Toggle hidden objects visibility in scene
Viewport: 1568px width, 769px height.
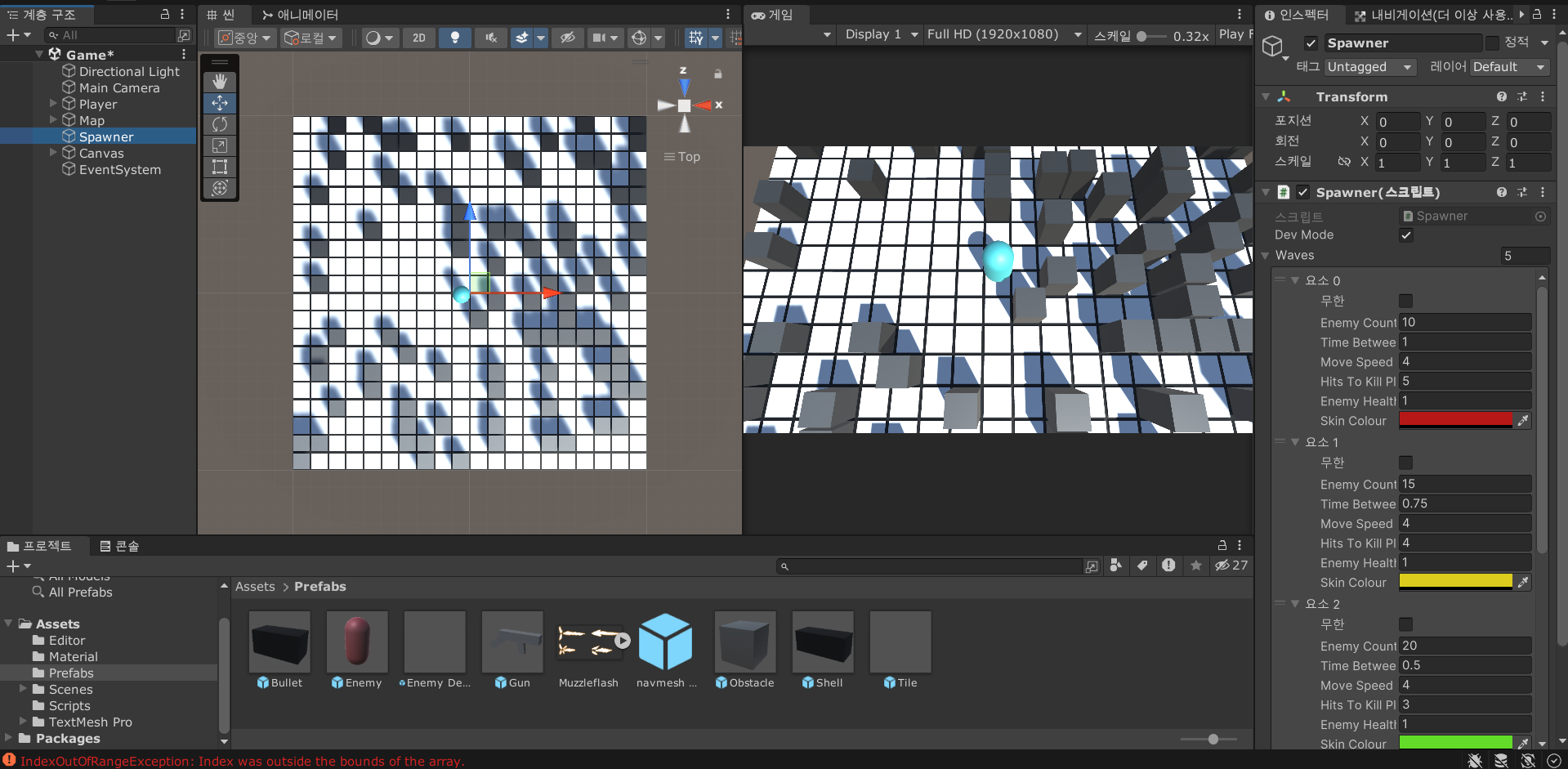pos(568,38)
